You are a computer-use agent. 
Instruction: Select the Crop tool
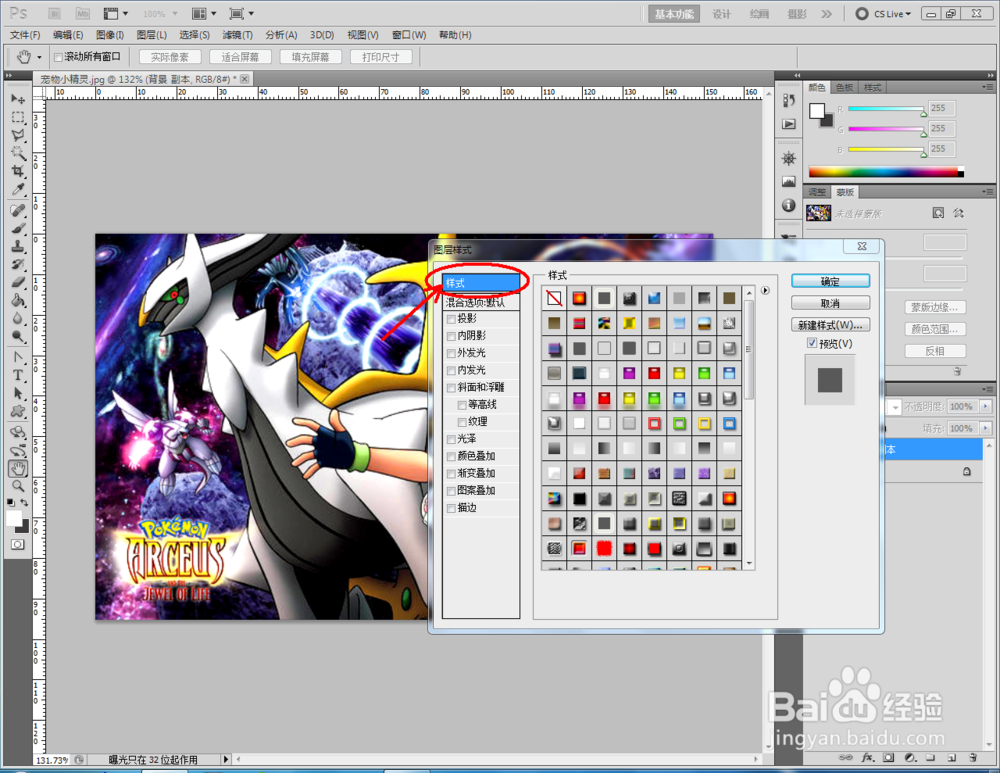click(18, 171)
